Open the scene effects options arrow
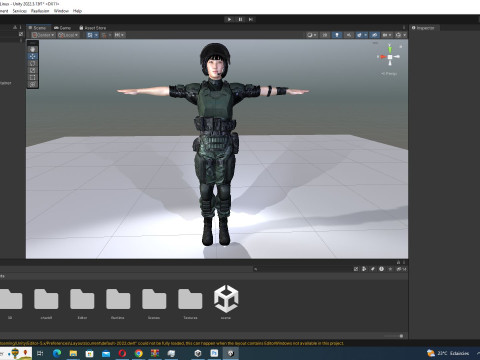480x360 pixels. click(x=366, y=35)
